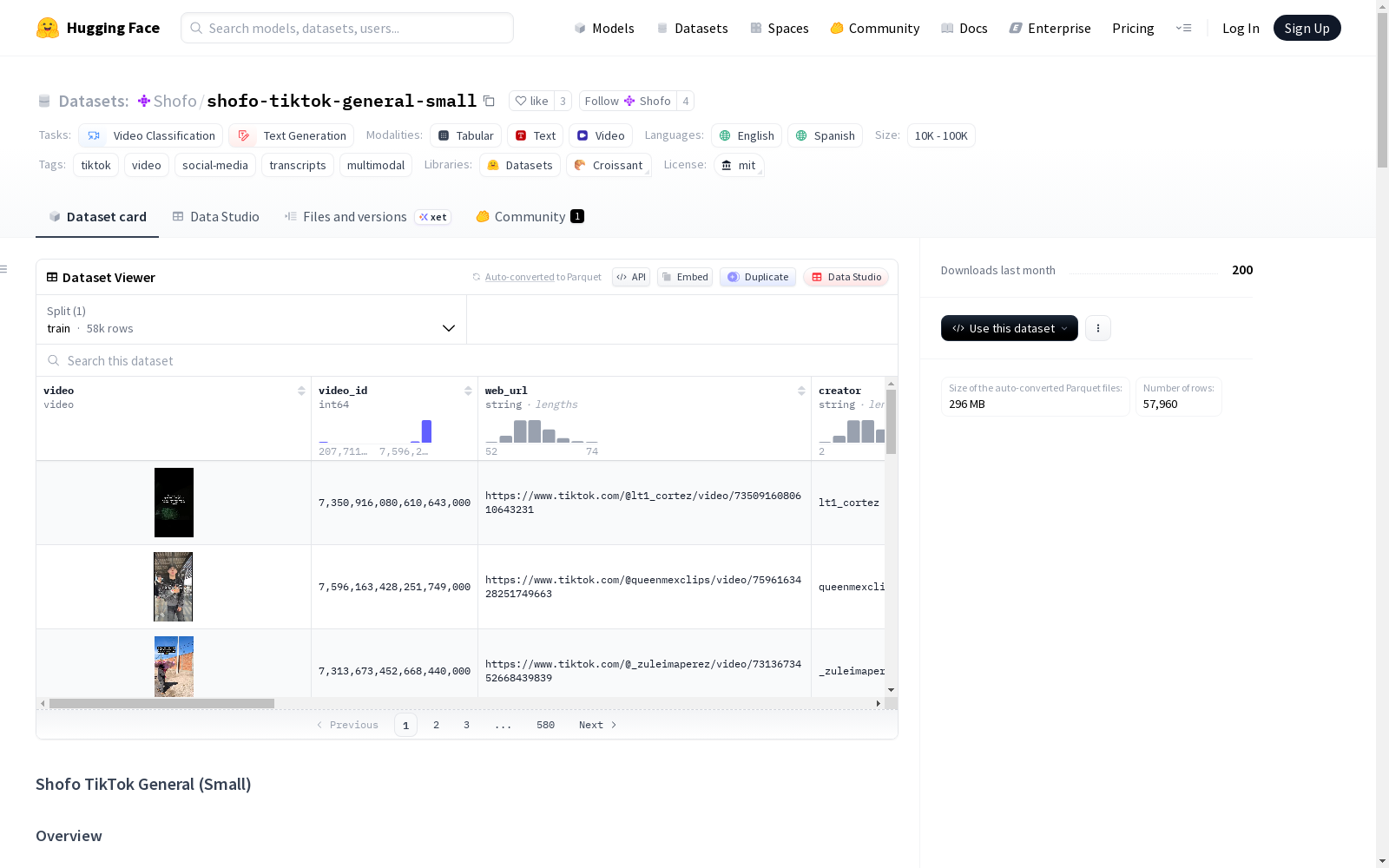
Task: Go to Models in the top navigation
Action: (604, 28)
